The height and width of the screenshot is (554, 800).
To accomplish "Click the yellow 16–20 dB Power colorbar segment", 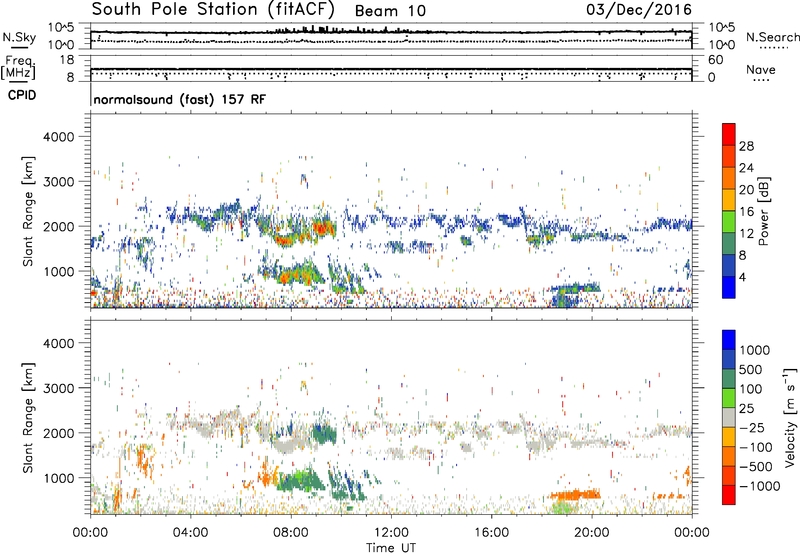I will coord(729,200).
